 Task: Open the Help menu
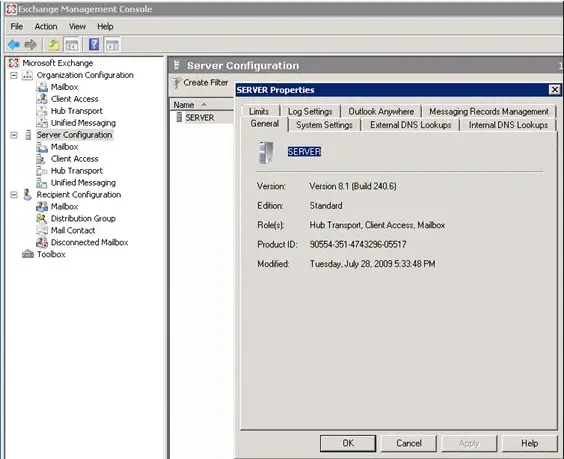[105, 27]
